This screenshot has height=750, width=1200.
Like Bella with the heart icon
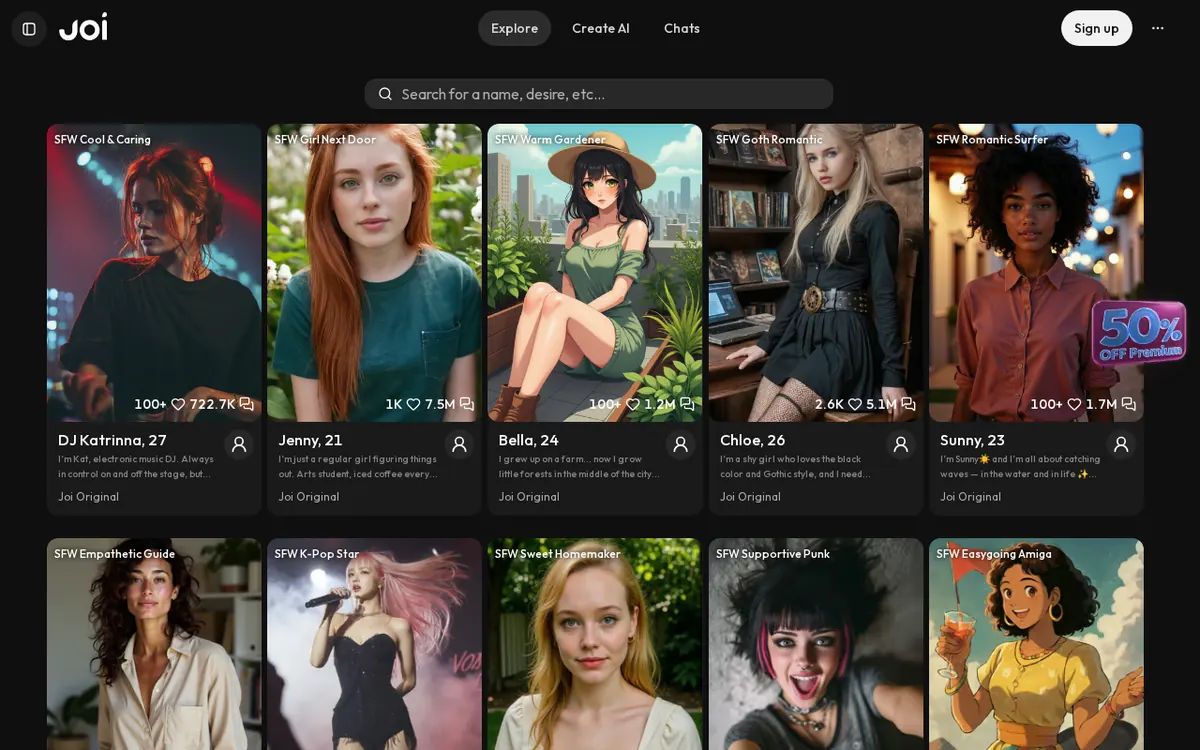632,404
